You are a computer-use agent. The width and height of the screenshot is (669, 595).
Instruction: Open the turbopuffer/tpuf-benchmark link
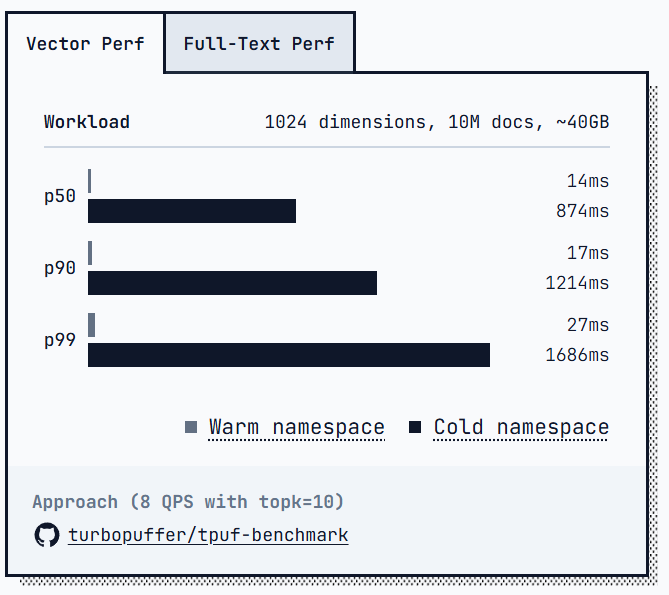pyautogui.click(x=208, y=535)
